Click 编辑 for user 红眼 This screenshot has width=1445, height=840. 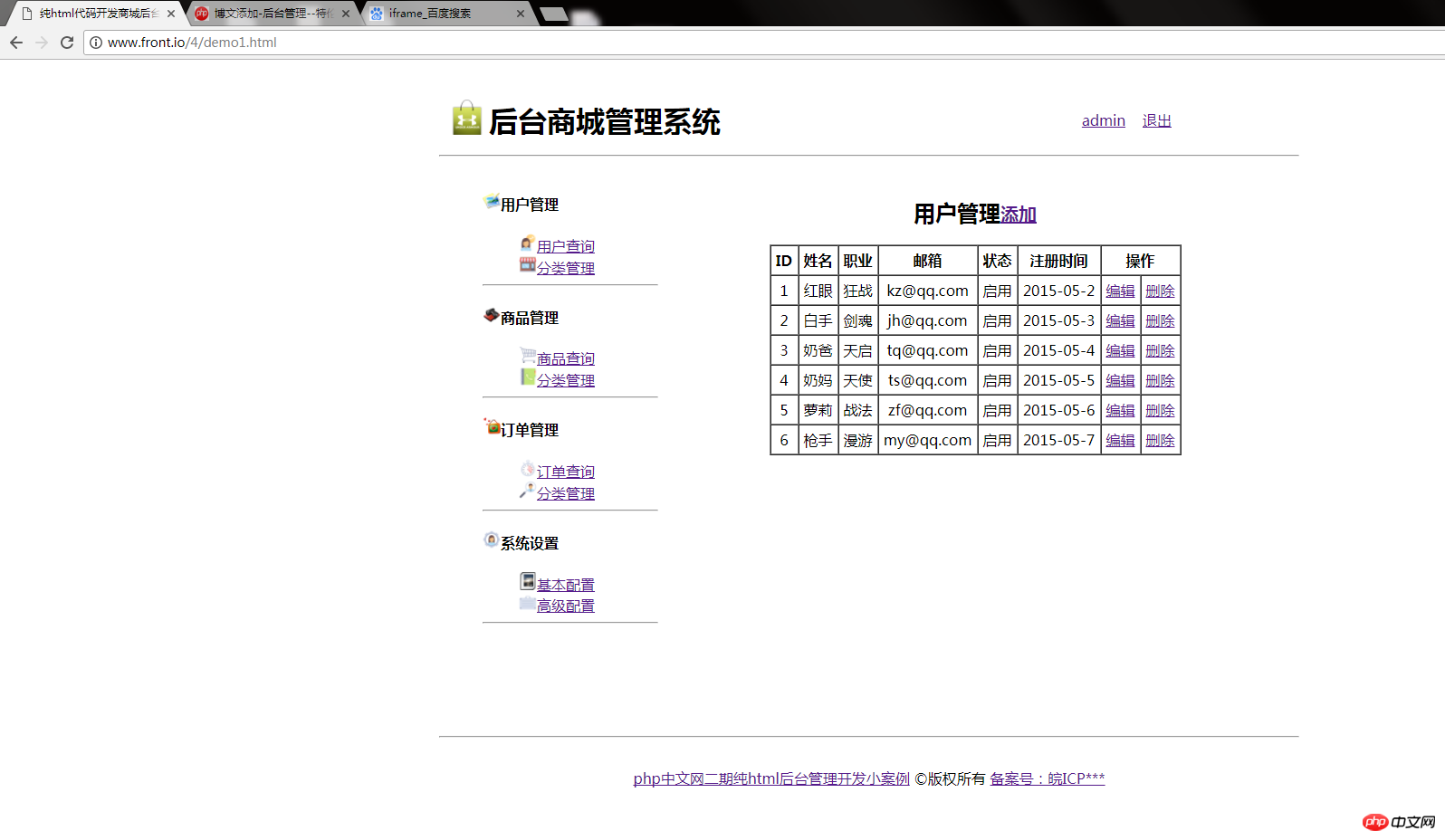[1120, 291]
